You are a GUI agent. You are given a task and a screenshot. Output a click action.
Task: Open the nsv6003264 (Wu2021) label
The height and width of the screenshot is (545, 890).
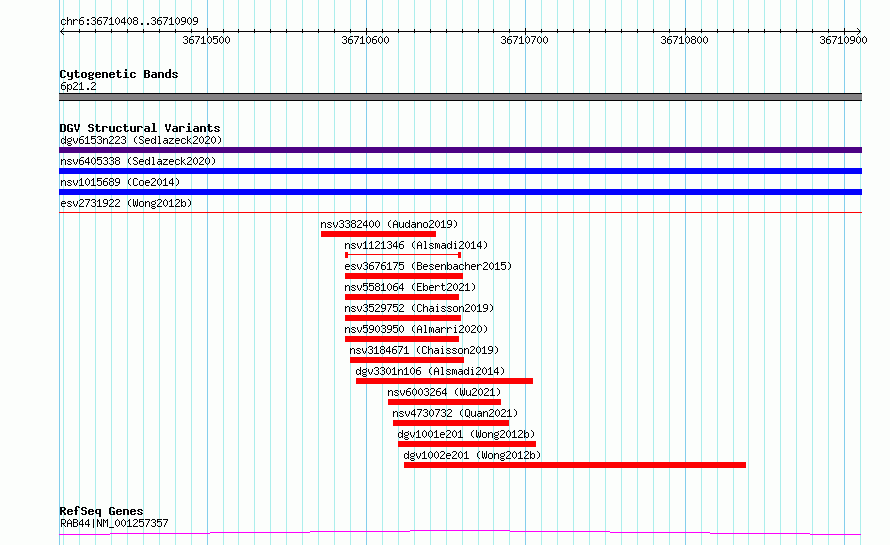pos(444,392)
